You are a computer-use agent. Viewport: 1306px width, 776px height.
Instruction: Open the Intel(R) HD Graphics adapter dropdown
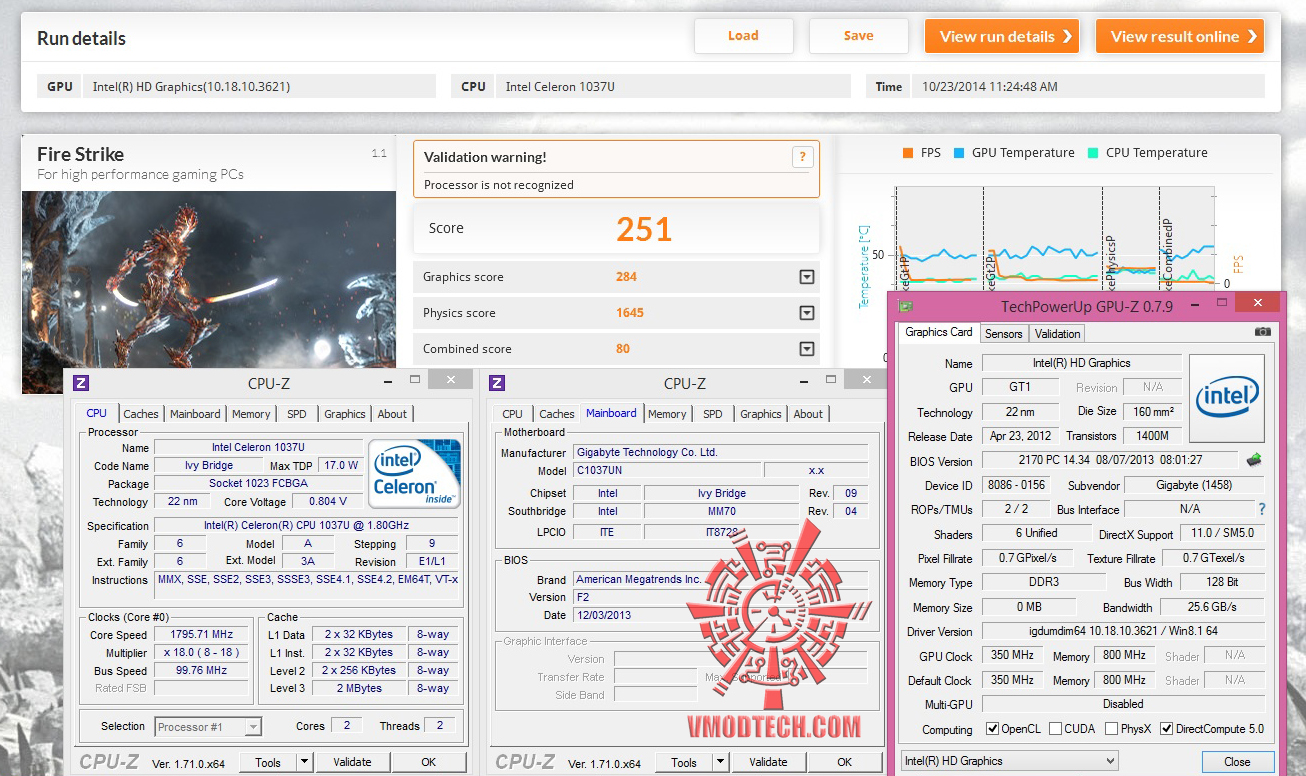(x=1009, y=761)
